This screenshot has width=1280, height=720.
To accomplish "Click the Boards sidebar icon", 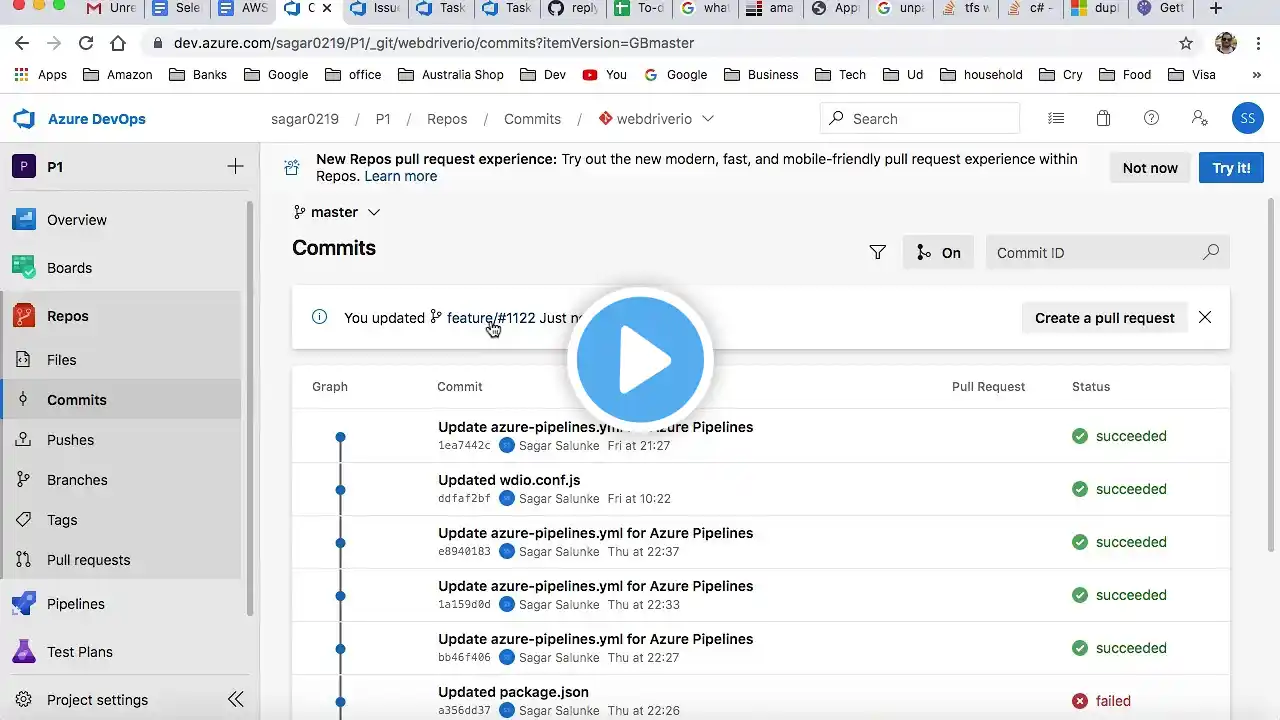I will click(24, 267).
